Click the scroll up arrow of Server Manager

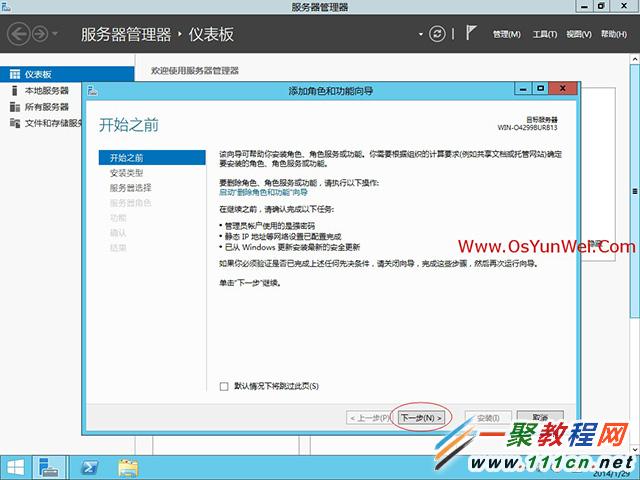click(635, 60)
